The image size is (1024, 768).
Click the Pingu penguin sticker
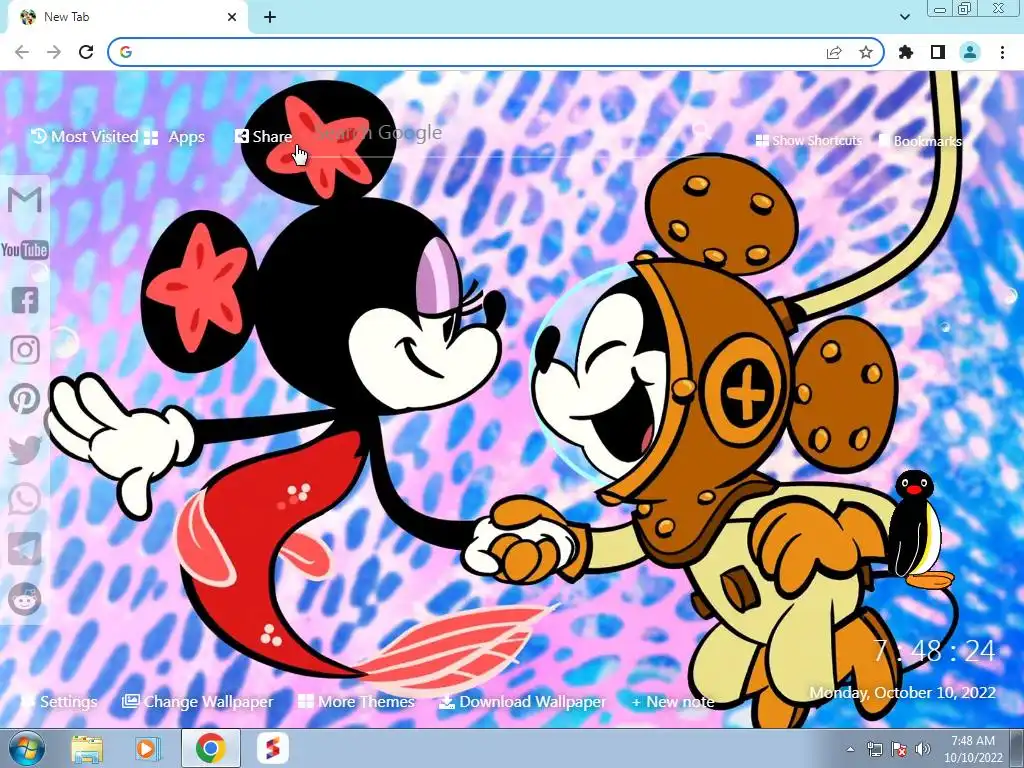point(920,529)
